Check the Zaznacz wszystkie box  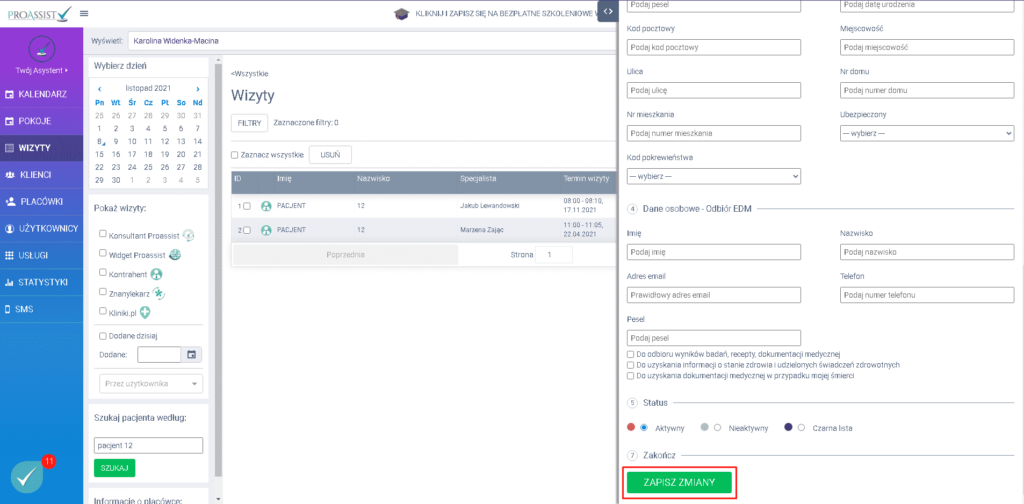[235, 155]
